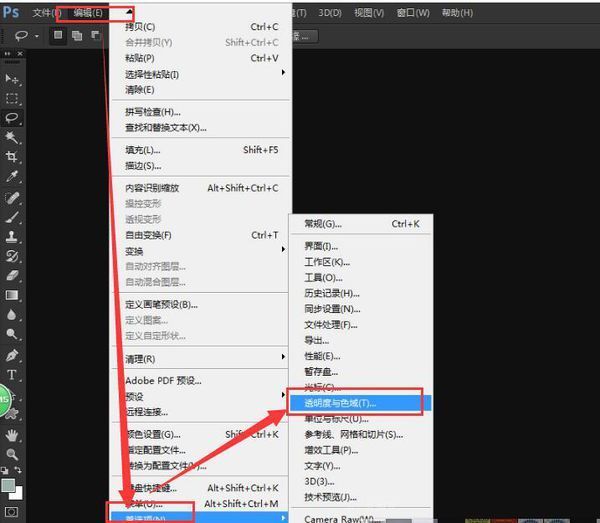Open the 视图(V) menu

tap(369, 13)
